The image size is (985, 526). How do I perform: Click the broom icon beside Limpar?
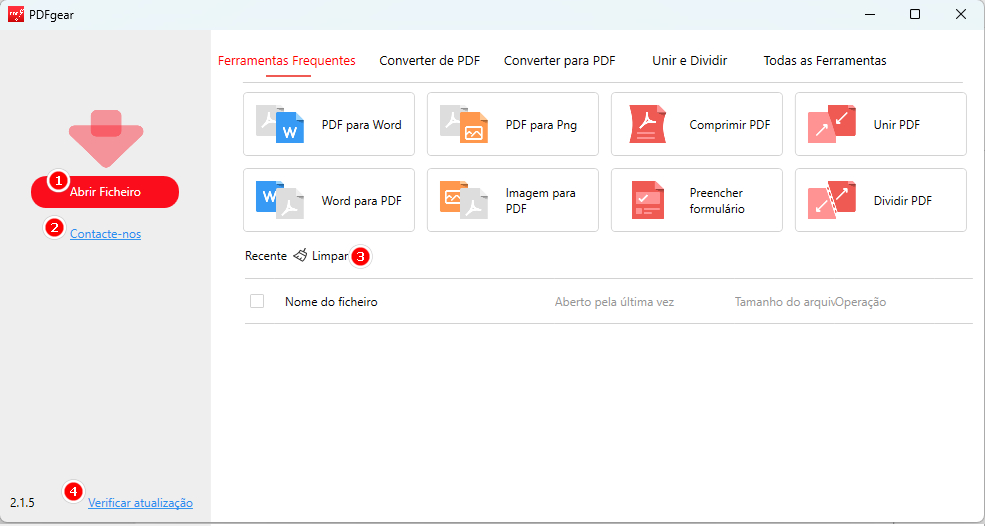tap(300, 255)
